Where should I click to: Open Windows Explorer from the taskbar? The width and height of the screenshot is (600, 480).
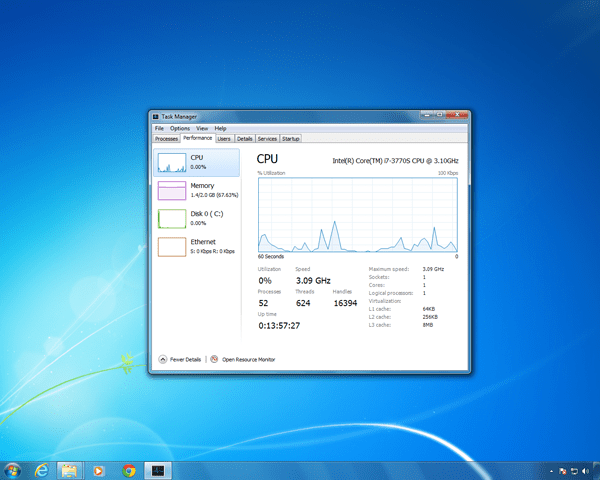click(70, 470)
